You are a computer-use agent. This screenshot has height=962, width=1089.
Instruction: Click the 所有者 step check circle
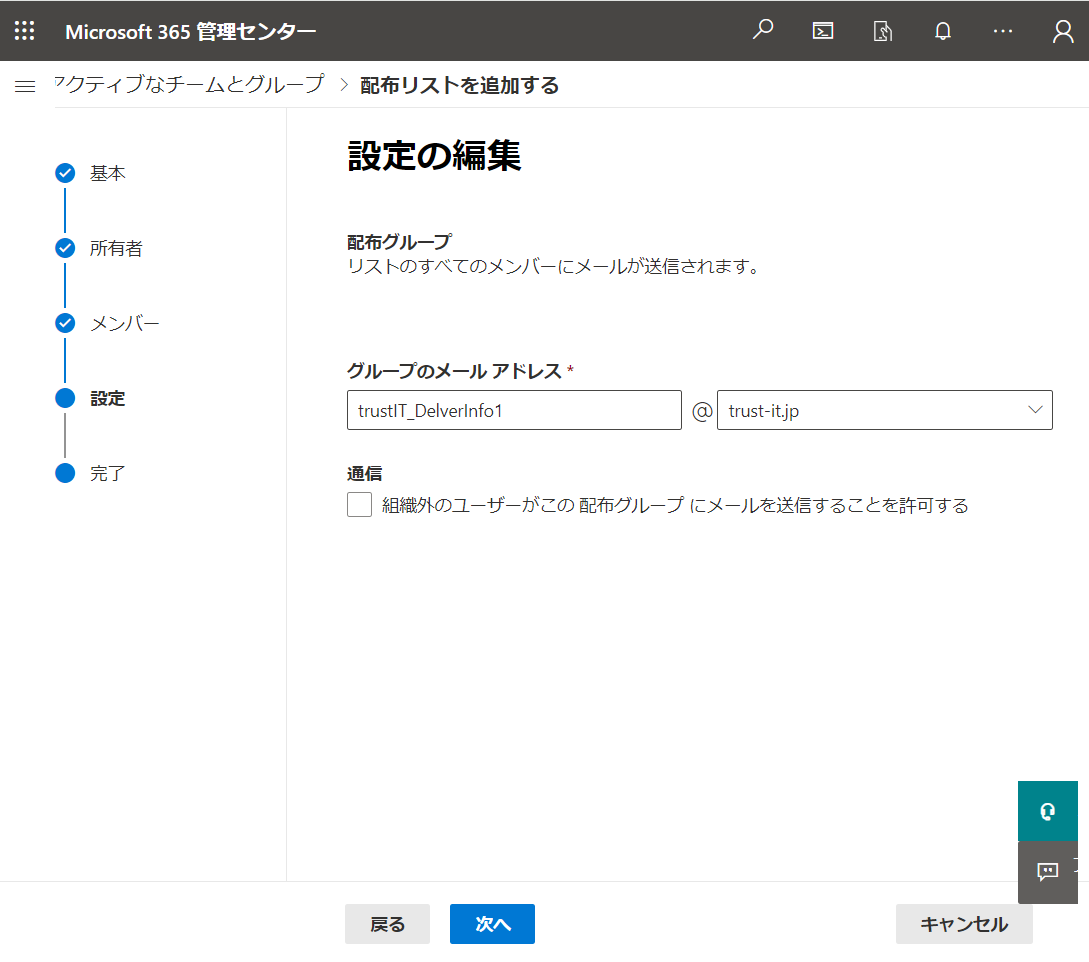65,248
